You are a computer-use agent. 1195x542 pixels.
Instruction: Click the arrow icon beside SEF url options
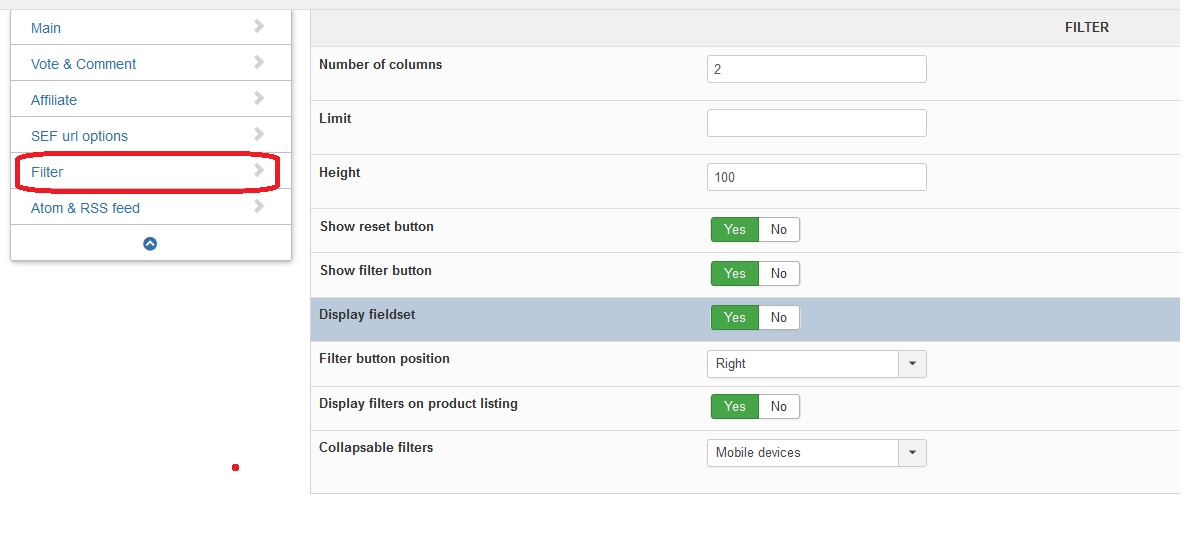(x=259, y=134)
